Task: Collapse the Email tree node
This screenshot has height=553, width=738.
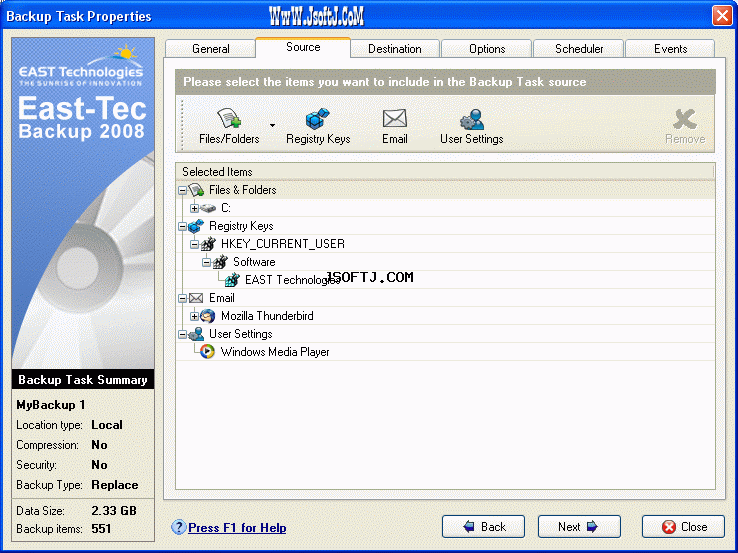Action: (182, 298)
